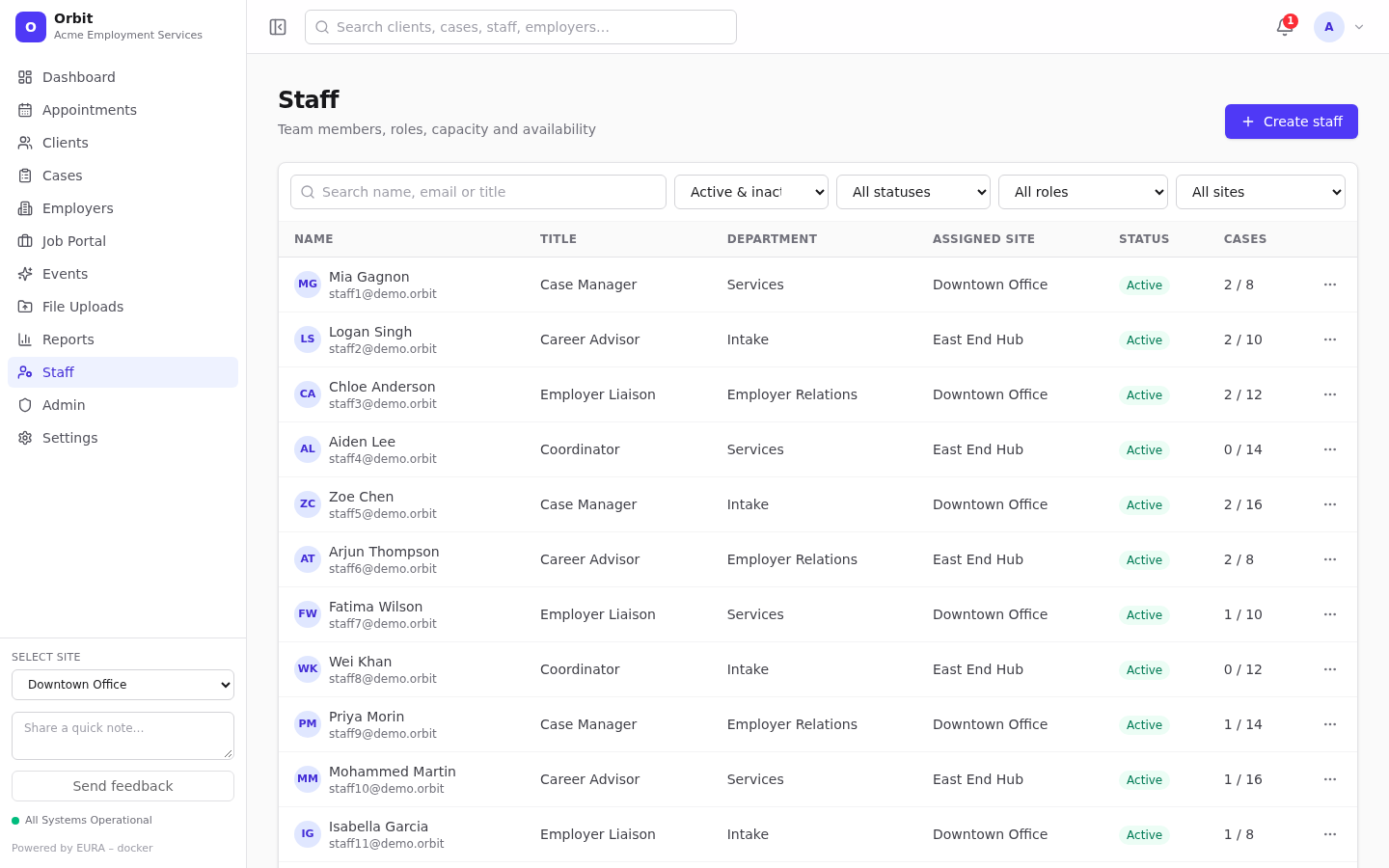Click the MG avatar for Mia Gagnon
The width and height of the screenshot is (1389, 868).
(308, 285)
